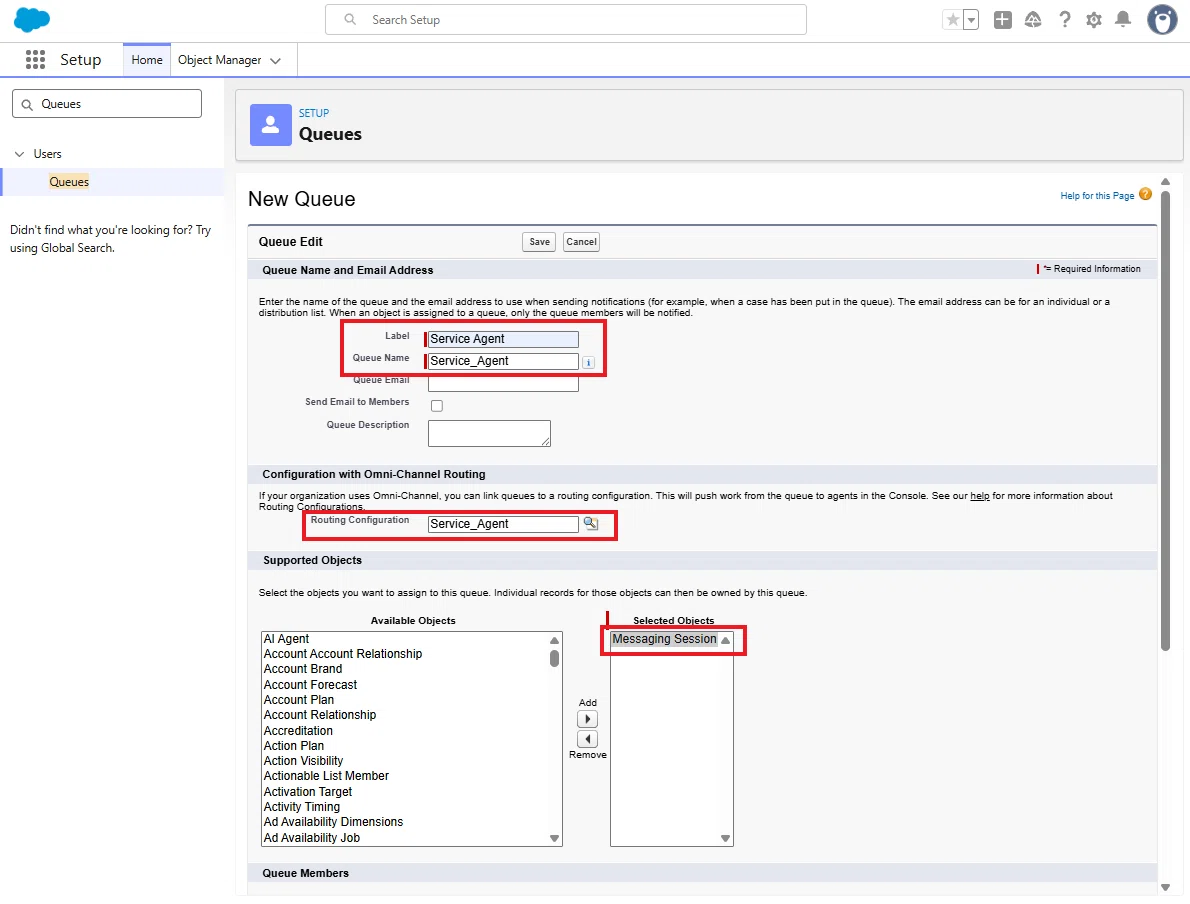The width and height of the screenshot is (1190, 904).
Task: Select Action Plan in Available Objects
Action: (x=294, y=746)
